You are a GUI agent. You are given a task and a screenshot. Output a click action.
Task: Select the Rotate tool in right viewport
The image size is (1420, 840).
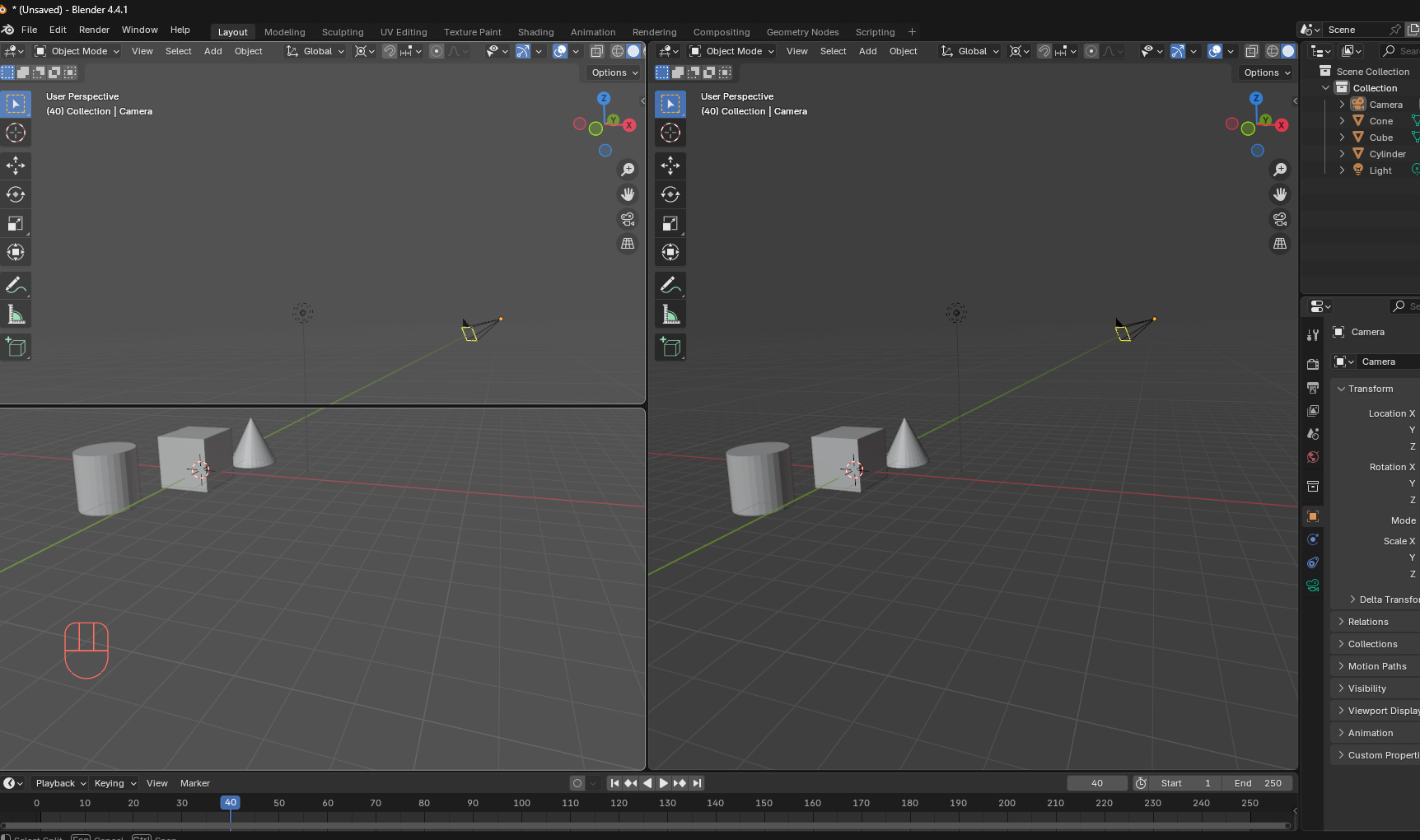click(670, 194)
